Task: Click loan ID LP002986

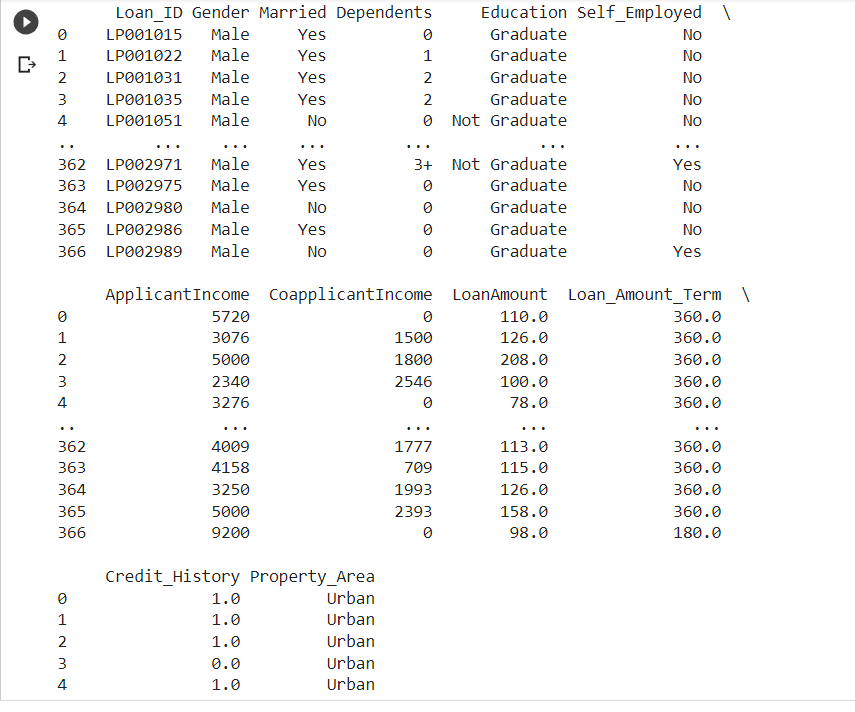Action: (x=144, y=230)
